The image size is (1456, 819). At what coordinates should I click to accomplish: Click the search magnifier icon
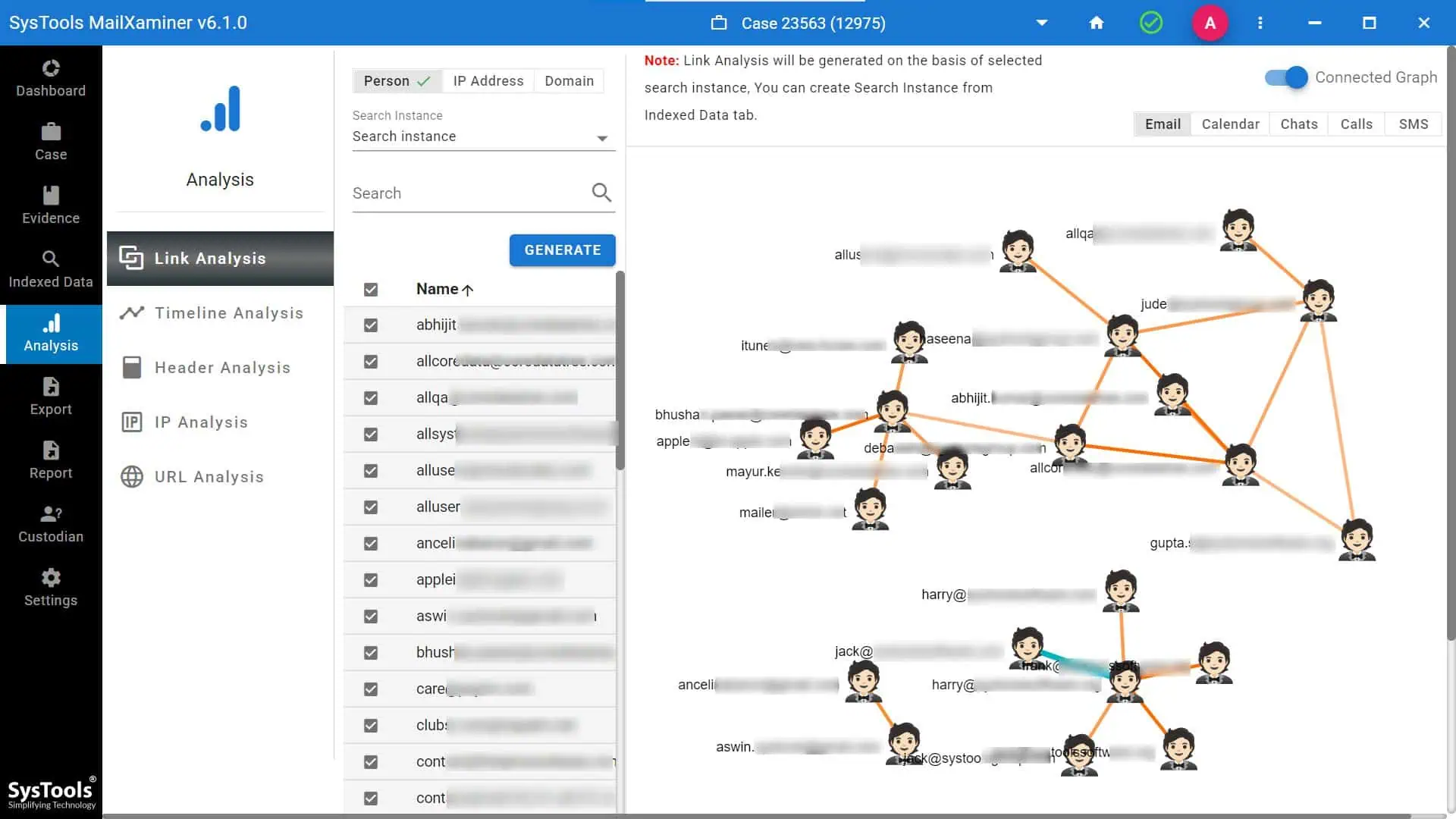[601, 193]
